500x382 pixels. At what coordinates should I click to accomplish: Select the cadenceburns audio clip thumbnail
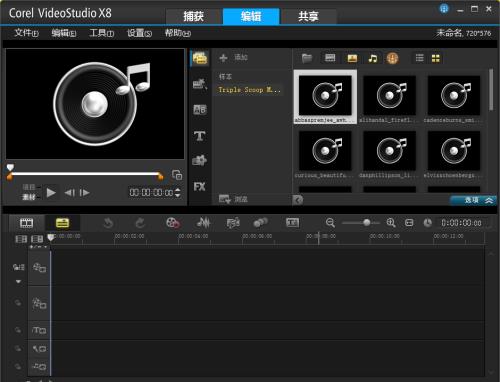pos(454,97)
